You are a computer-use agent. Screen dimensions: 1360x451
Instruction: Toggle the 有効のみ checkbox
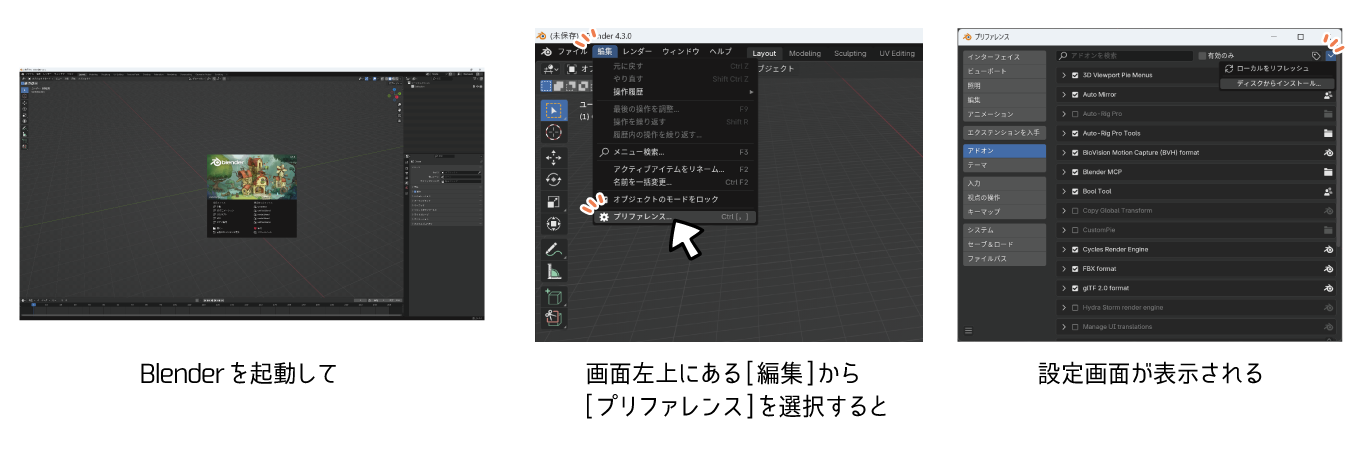(1203, 56)
